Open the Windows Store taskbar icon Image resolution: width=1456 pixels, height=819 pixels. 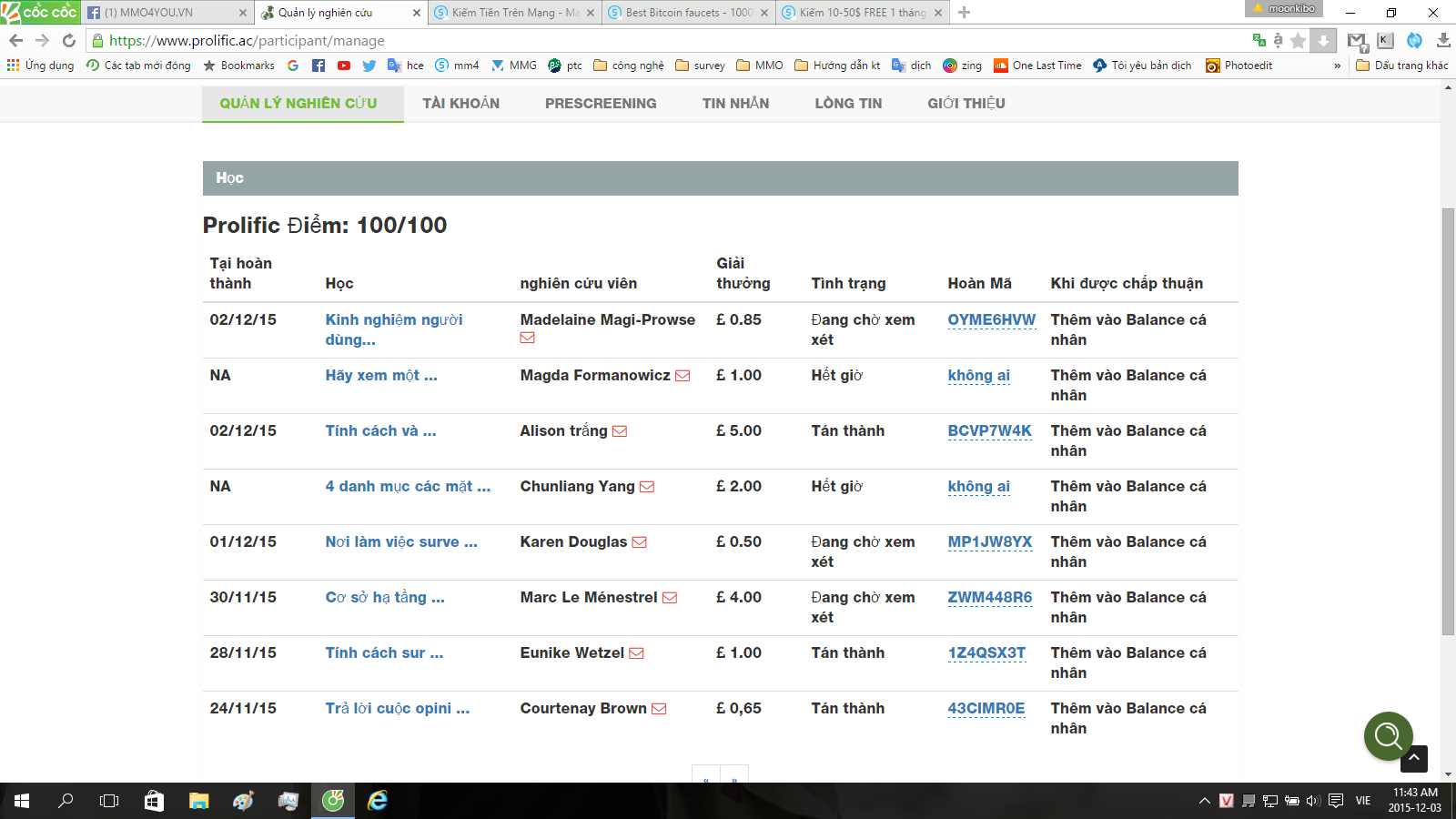(154, 801)
